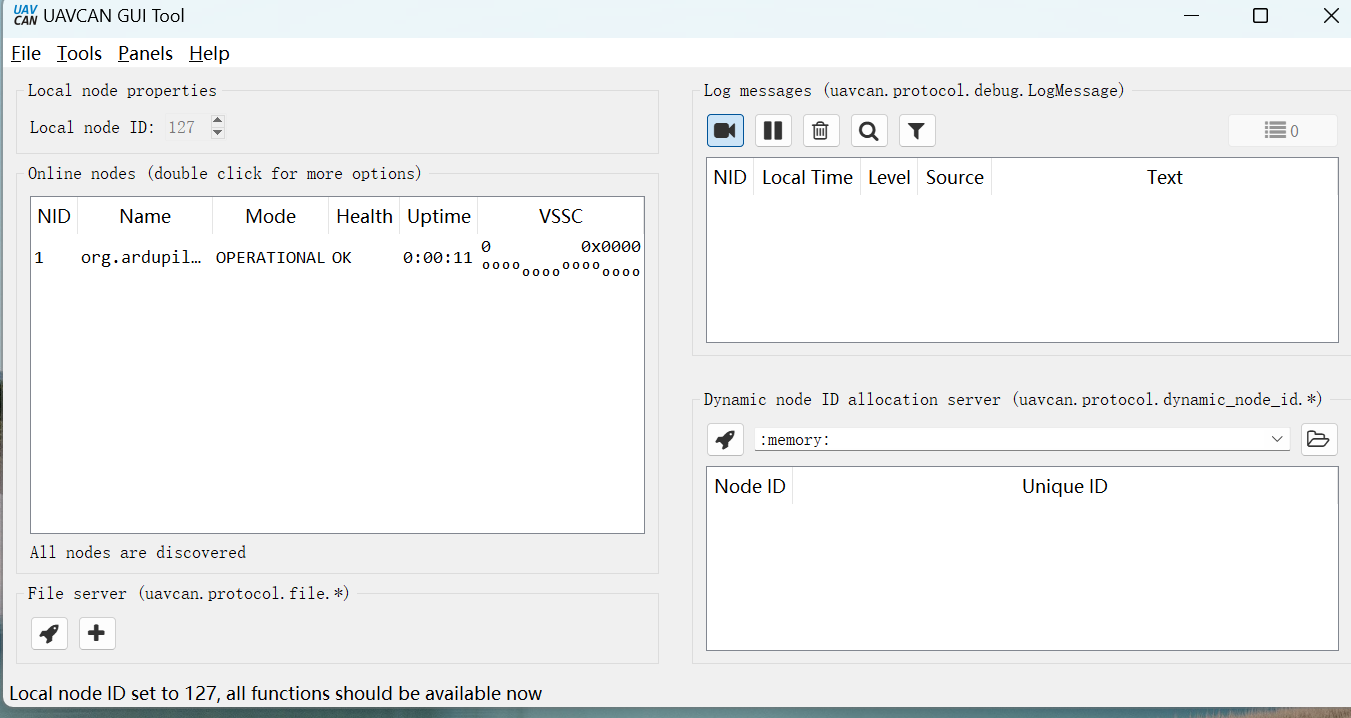The height and width of the screenshot is (718, 1351).
Task: Increase local node ID with up arrow
Action: pos(218,121)
